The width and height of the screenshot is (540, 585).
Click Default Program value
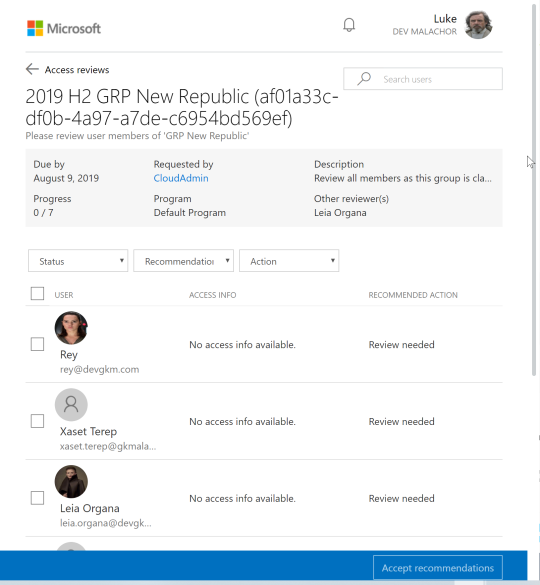coord(190,213)
